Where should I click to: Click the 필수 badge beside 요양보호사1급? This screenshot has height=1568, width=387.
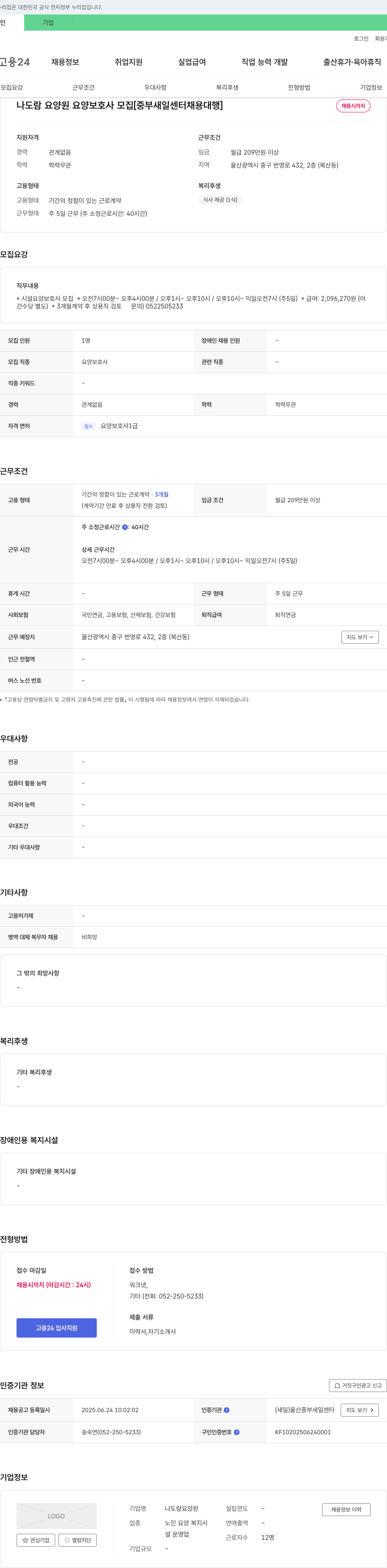[88, 426]
